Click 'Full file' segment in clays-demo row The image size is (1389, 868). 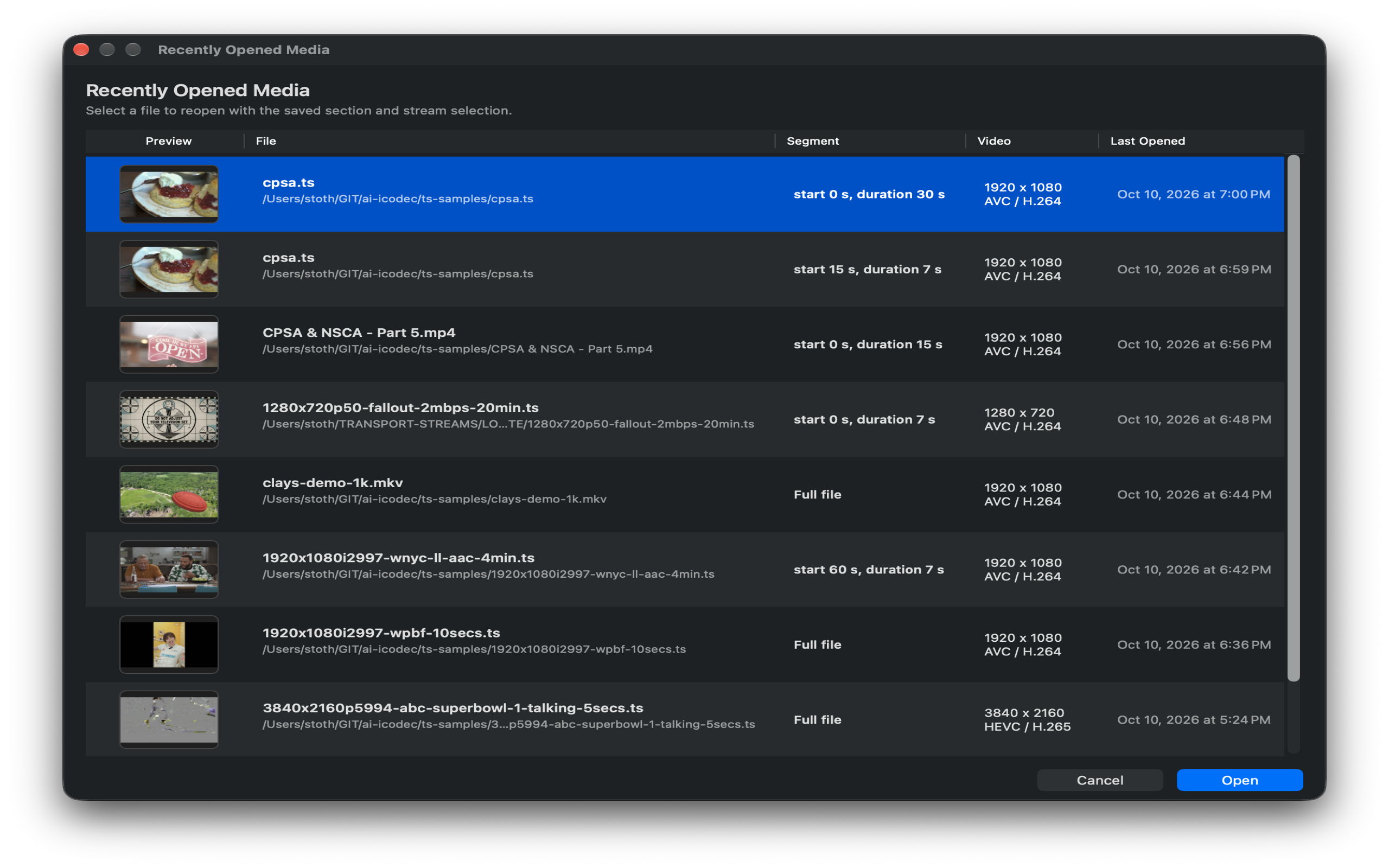point(817,495)
